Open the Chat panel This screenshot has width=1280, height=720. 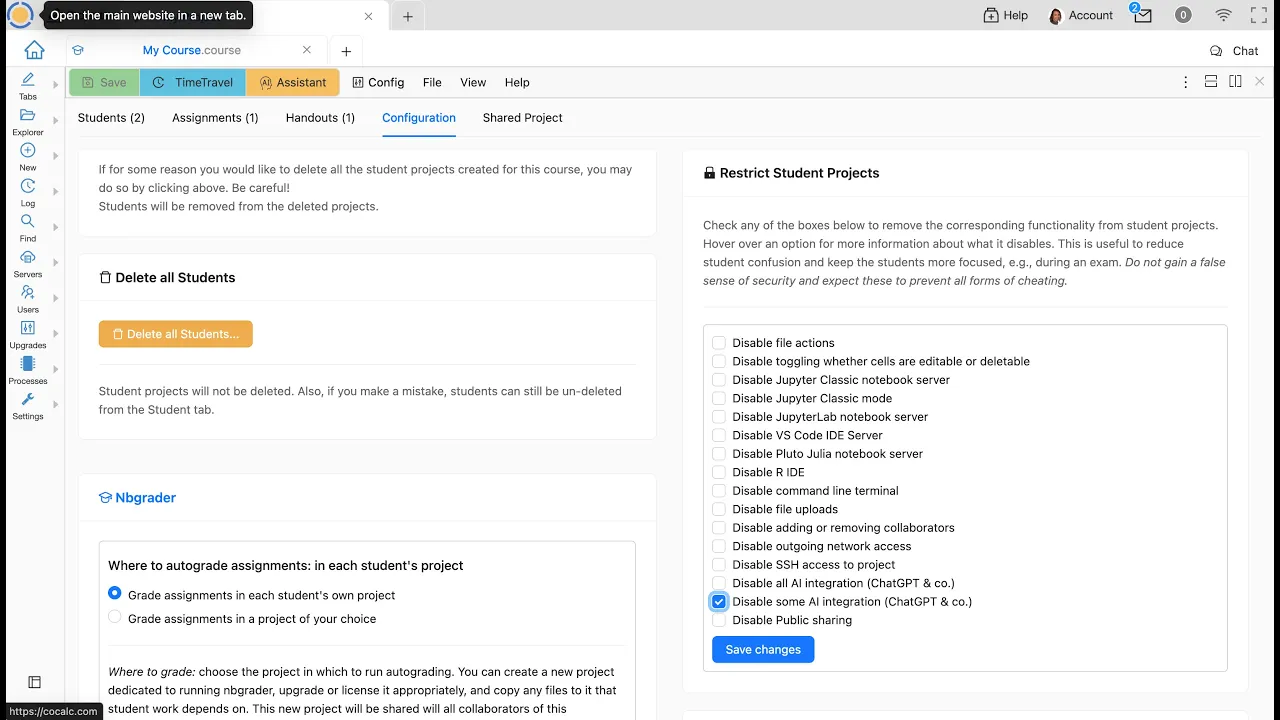pos(1234,51)
